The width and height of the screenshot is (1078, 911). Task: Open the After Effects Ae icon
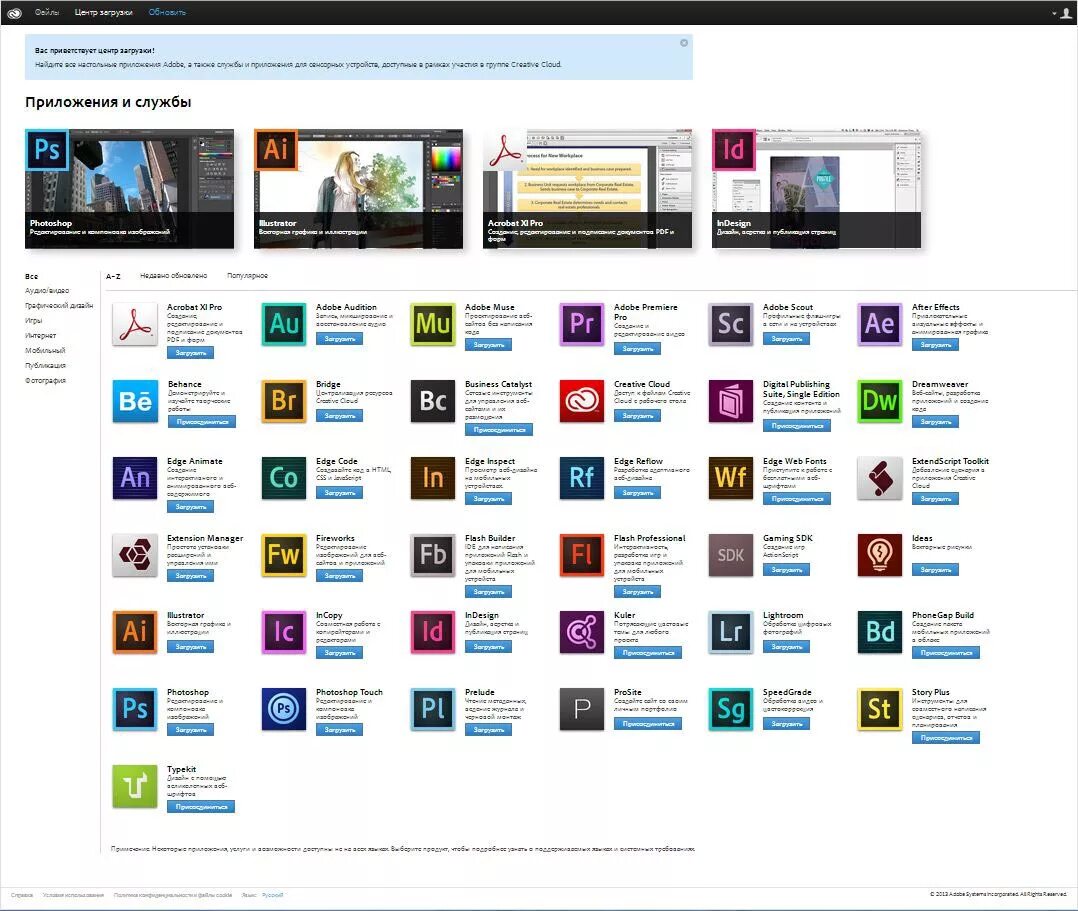[x=880, y=324]
